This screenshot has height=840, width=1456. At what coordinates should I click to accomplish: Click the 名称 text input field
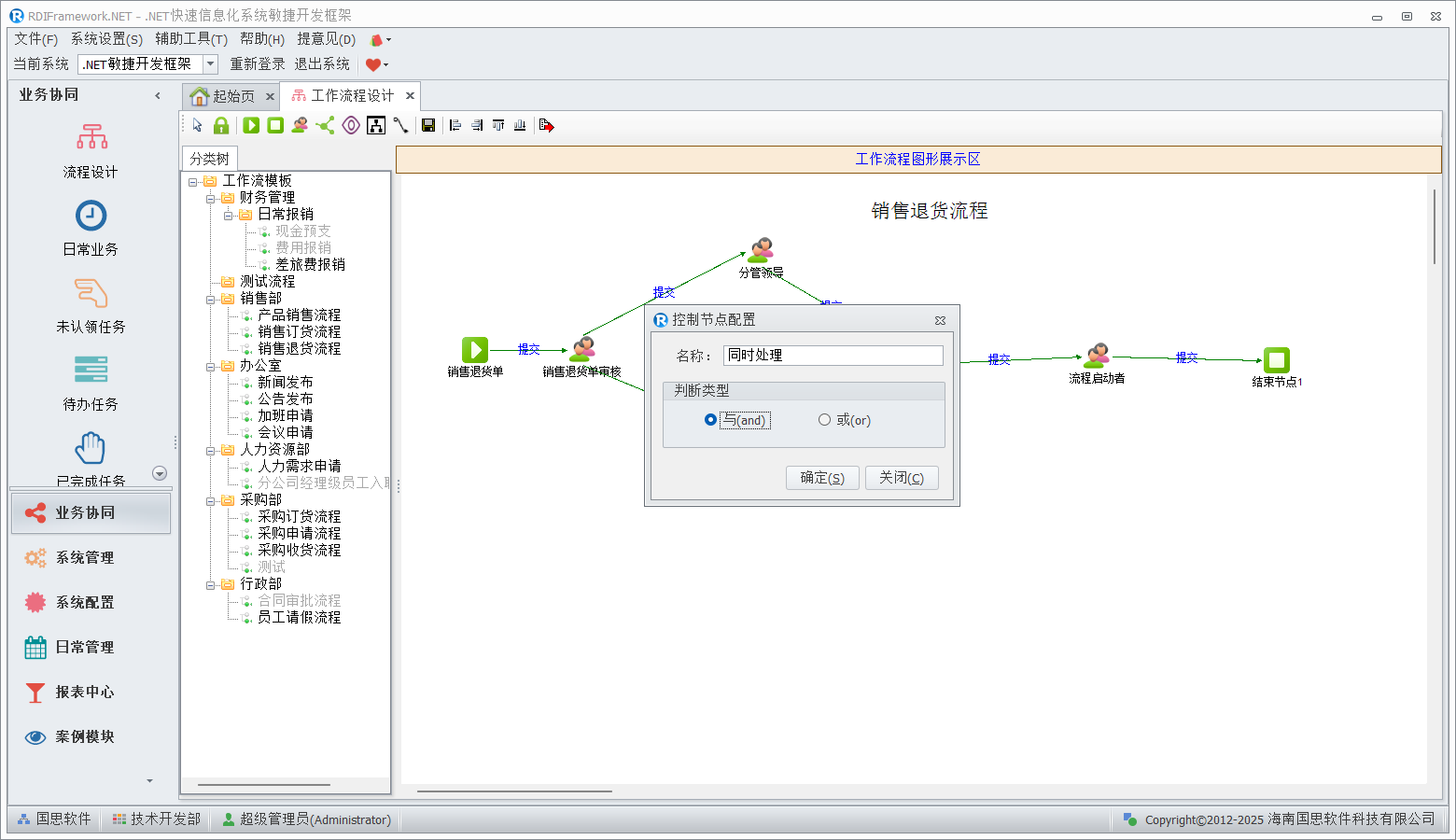click(833, 356)
